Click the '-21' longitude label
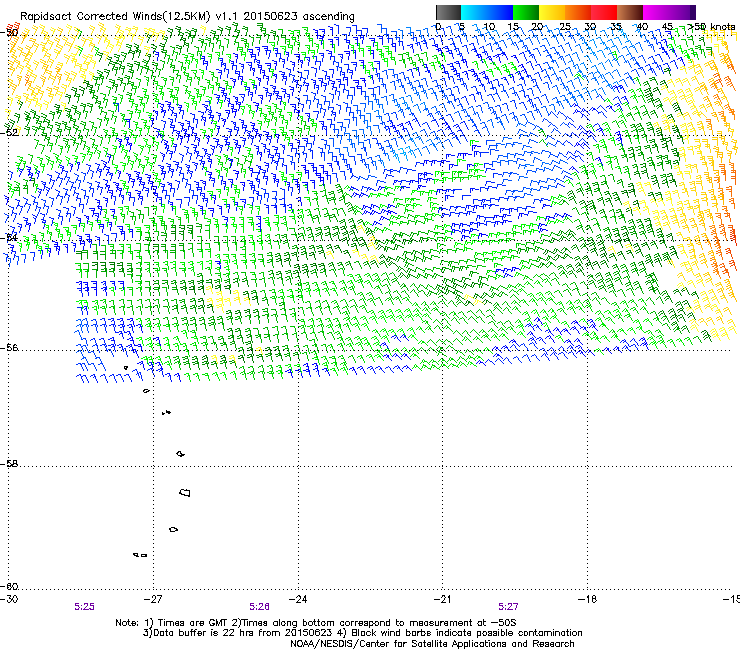This screenshot has height=650, width=740. pos(442,599)
